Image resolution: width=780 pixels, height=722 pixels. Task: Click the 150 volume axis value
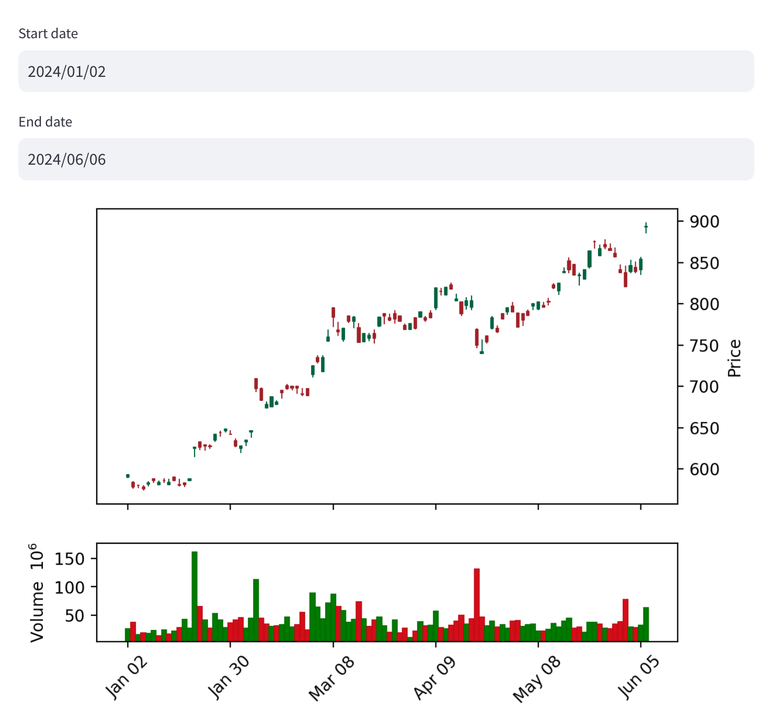(69, 559)
